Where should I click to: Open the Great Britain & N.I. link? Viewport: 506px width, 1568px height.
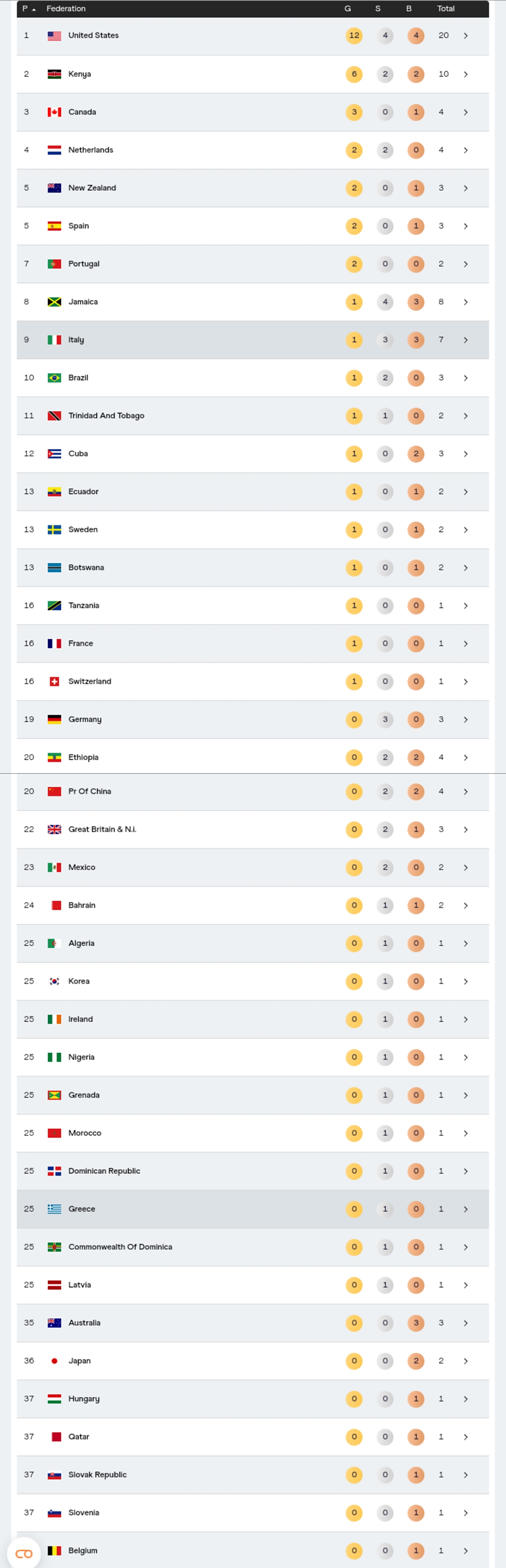(101, 830)
